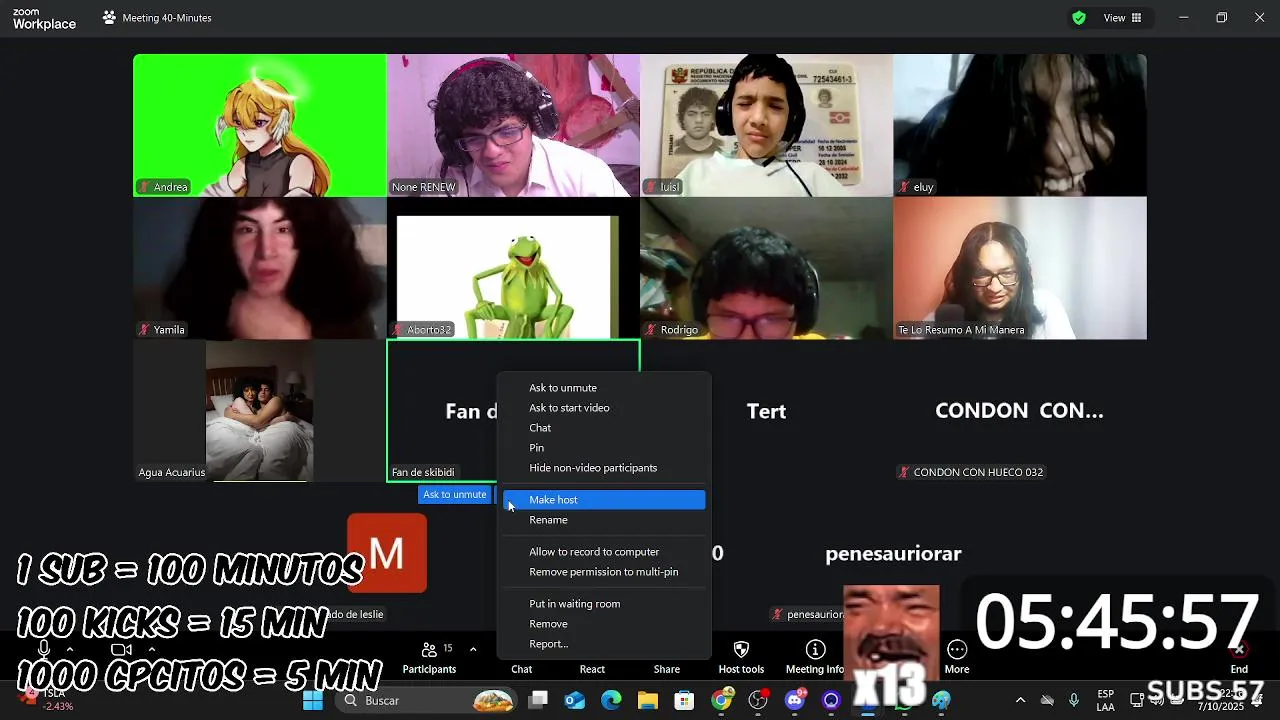The image size is (1280, 720).
Task: Select Agua Acuarius video tile
Action: click(260, 411)
